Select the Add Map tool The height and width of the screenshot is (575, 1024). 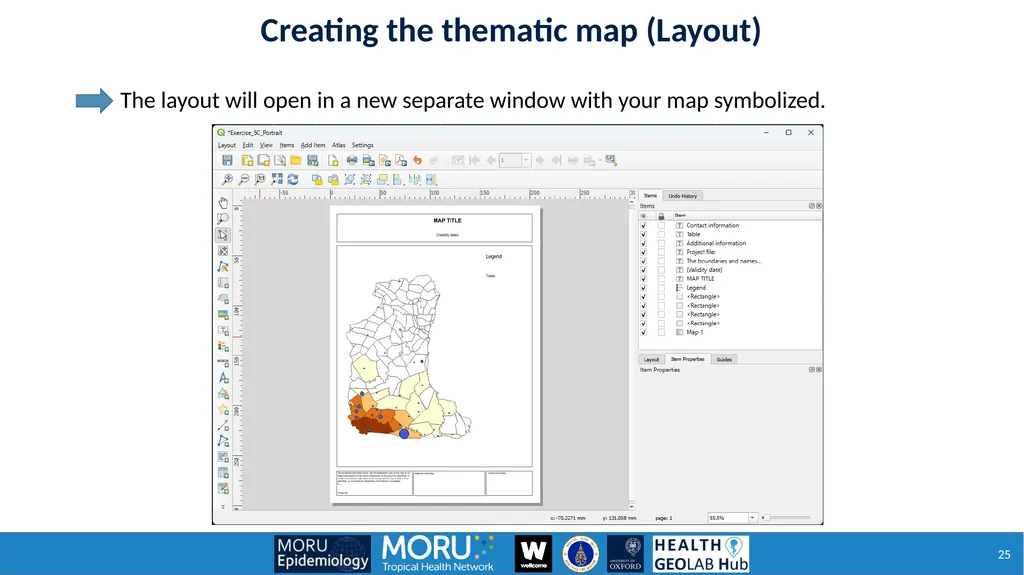[x=223, y=282]
